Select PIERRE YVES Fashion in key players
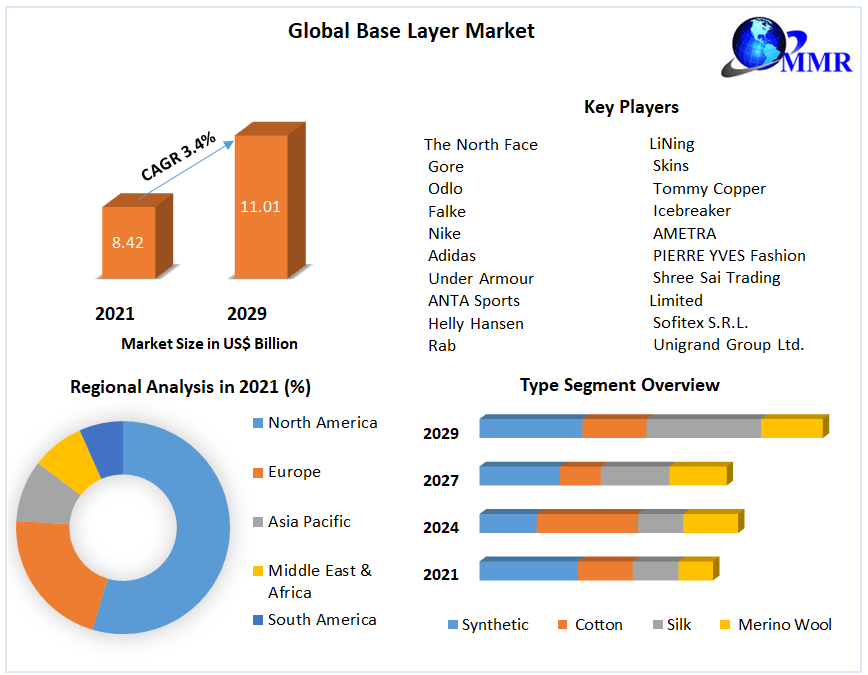Viewport: 868px width, 675px height. click(729, 256)
